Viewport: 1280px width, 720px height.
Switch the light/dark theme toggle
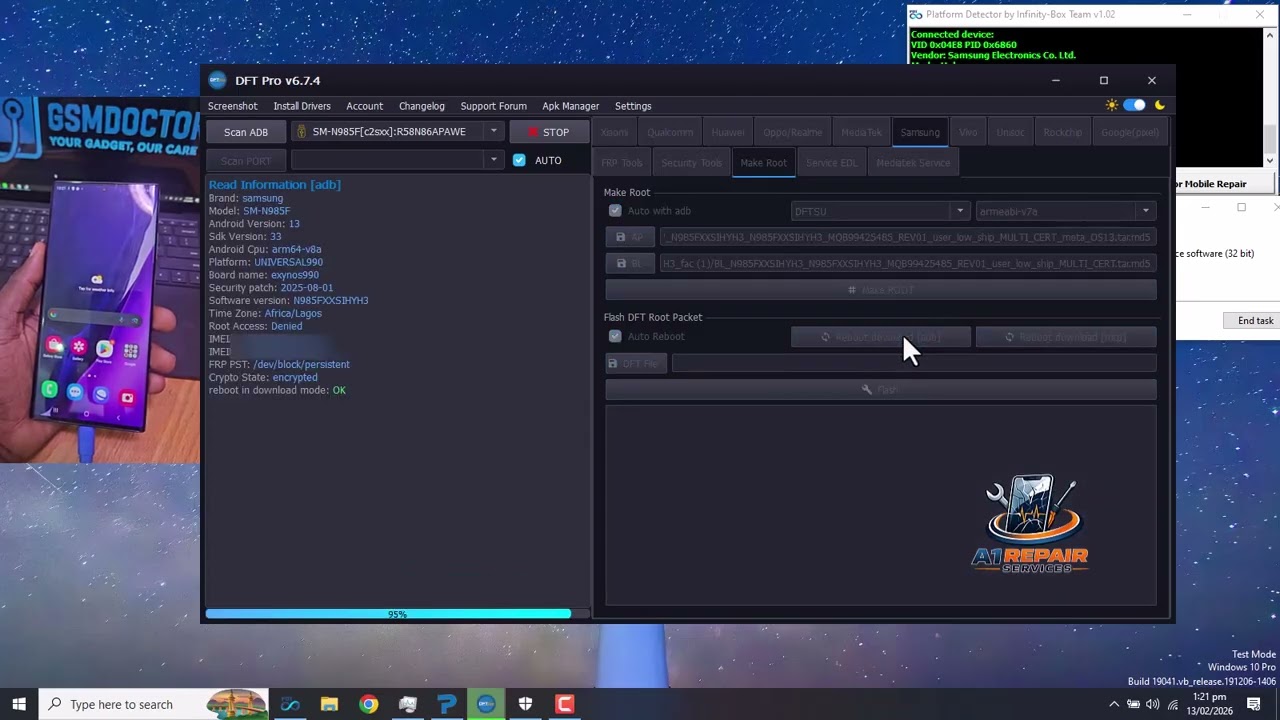coord(1135,105)
